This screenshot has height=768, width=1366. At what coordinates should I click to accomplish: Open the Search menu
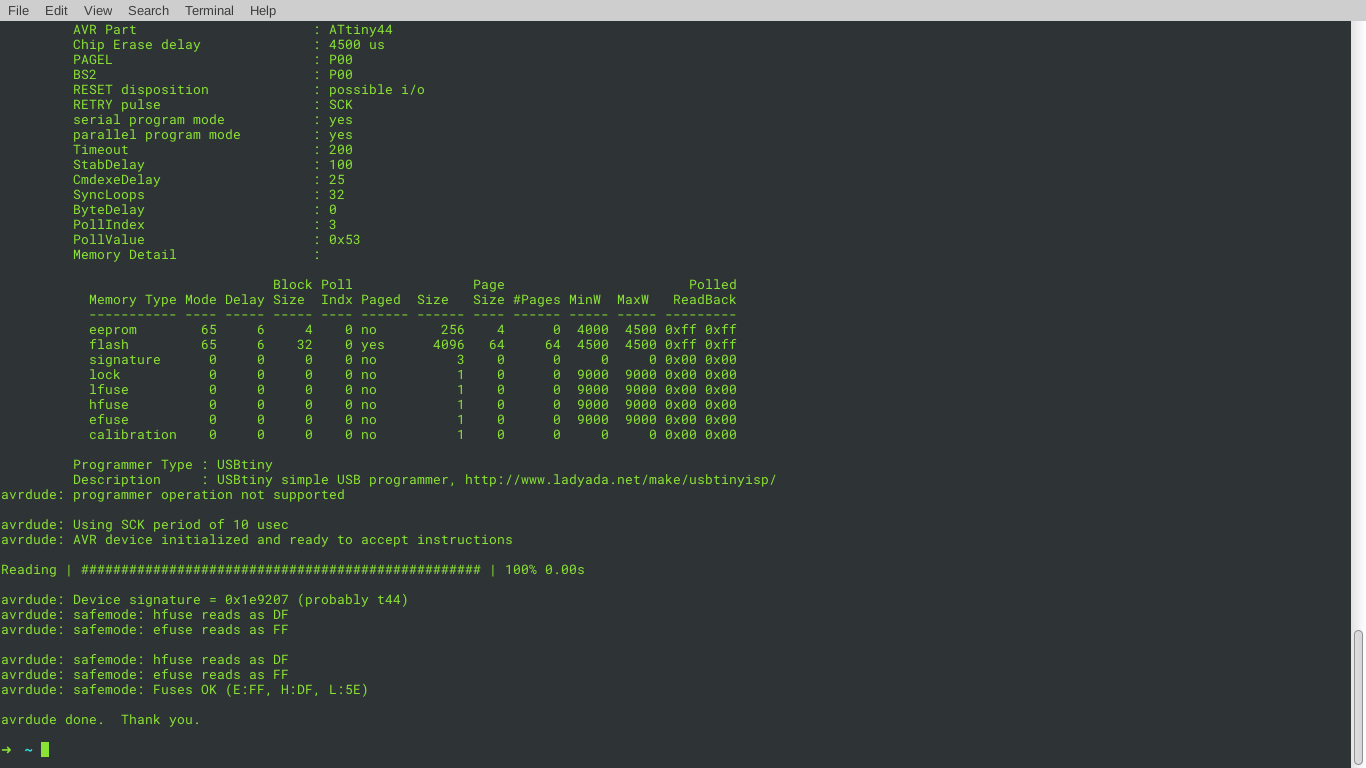148,11
